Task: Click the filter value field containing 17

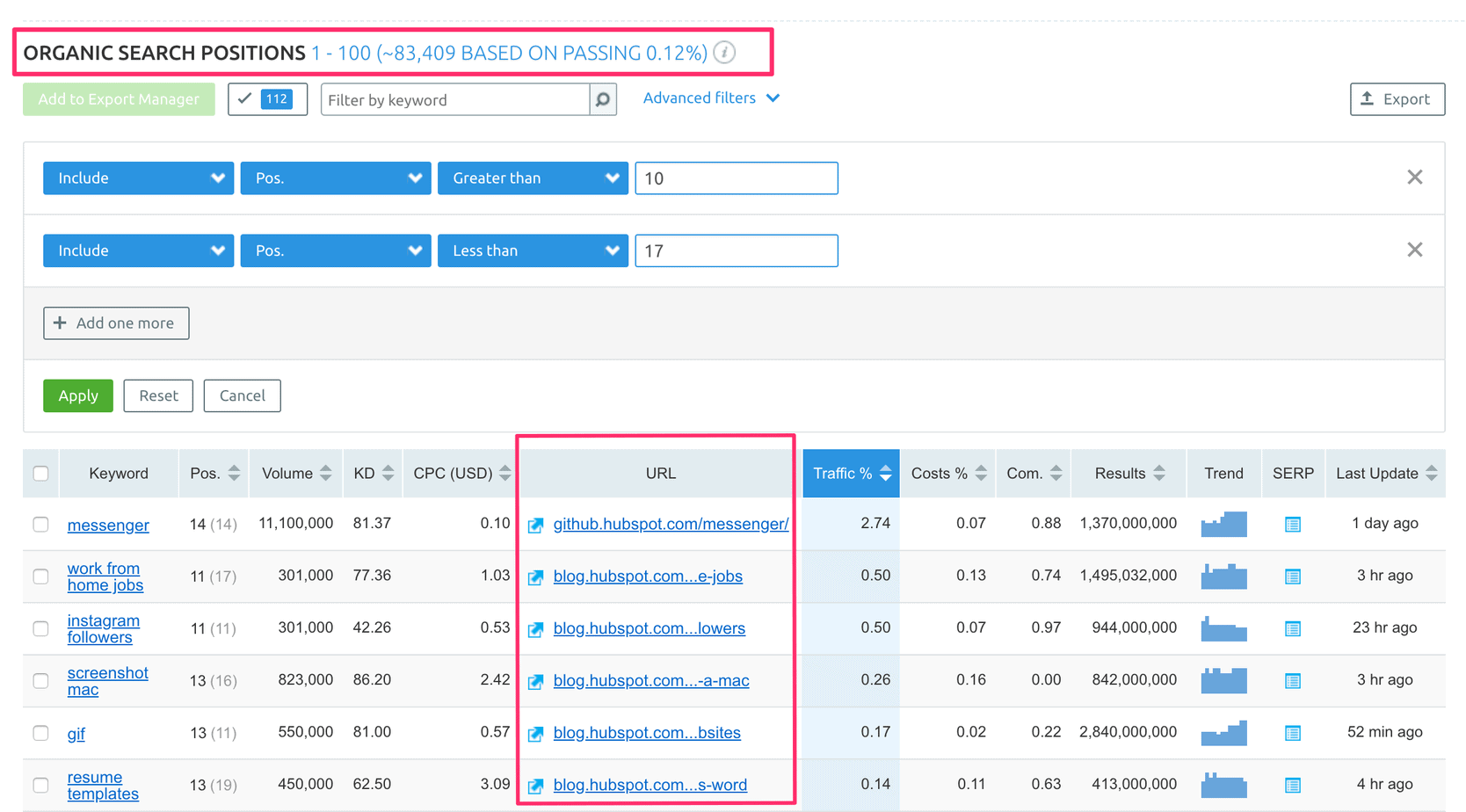Action: point(737,251)
